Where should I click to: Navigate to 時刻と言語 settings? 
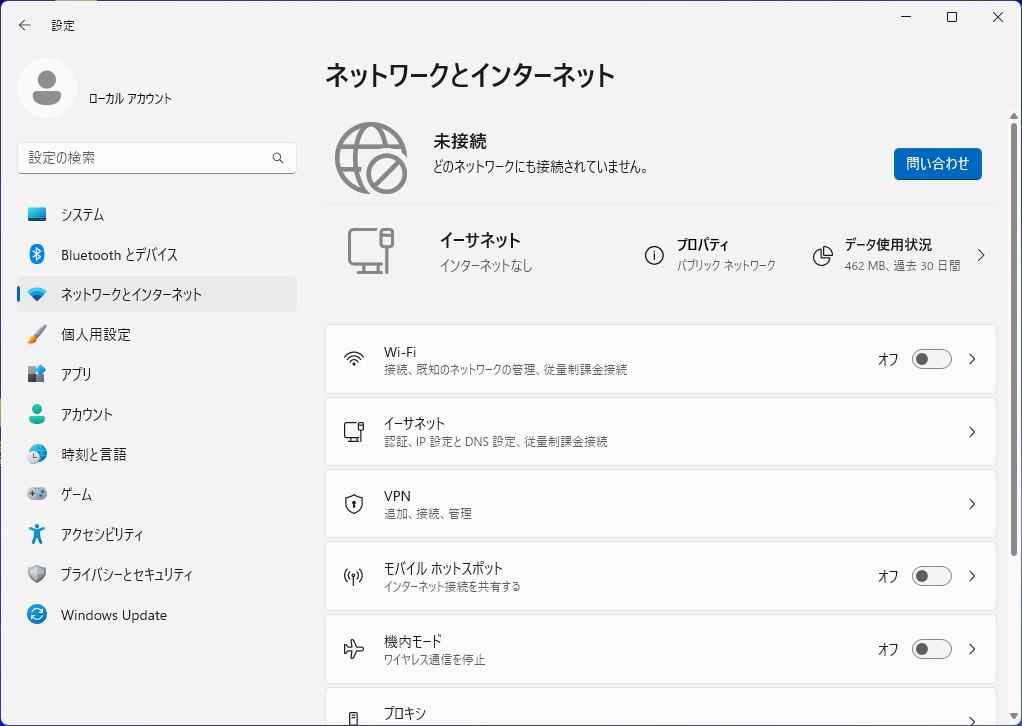[157, 454]
